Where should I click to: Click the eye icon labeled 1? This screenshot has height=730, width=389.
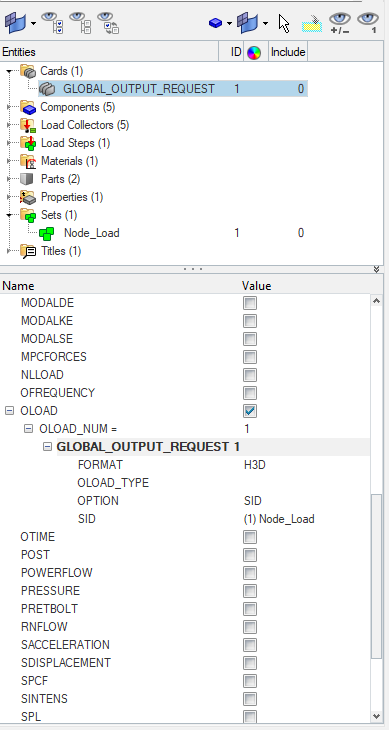369,23
